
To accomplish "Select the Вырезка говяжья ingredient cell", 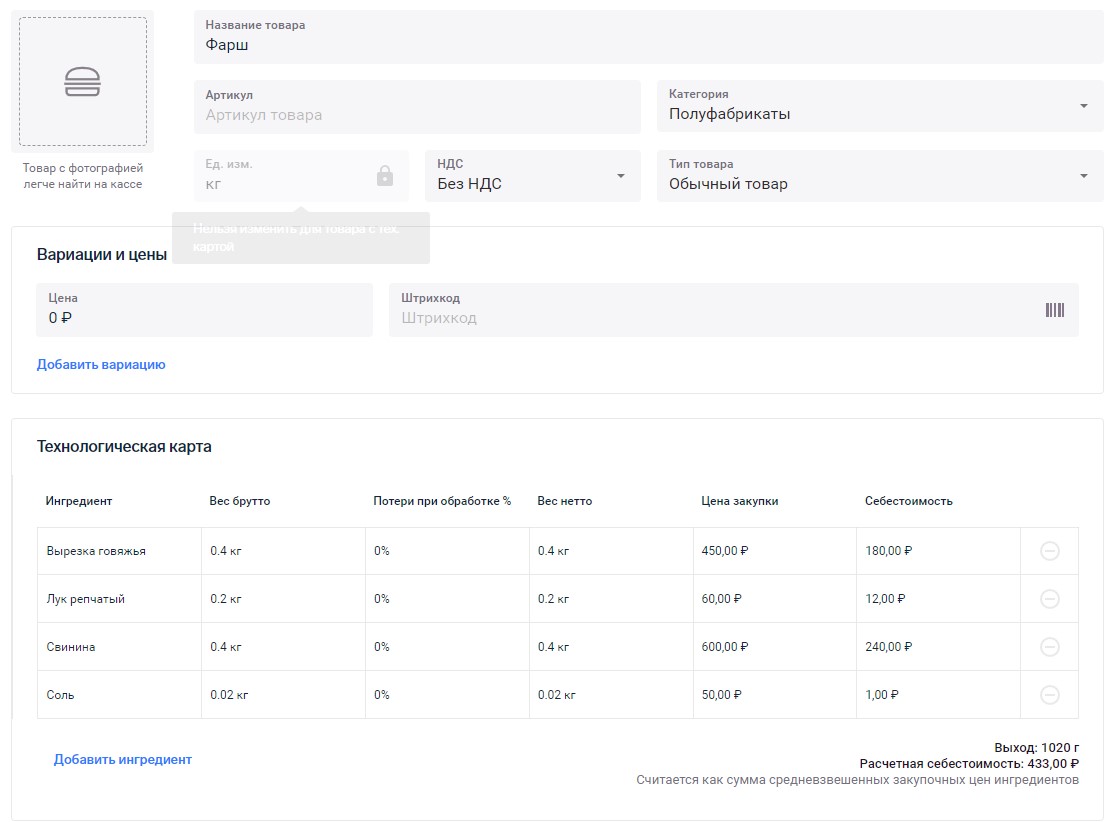I will point(119,551).
